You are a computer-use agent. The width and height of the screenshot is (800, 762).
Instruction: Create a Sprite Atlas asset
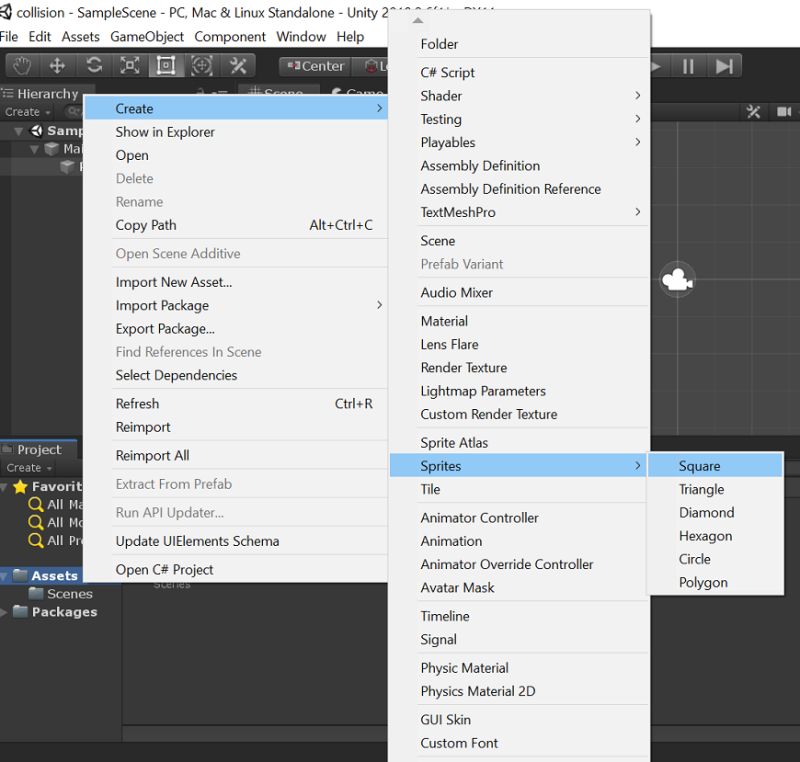click(519, 443)
